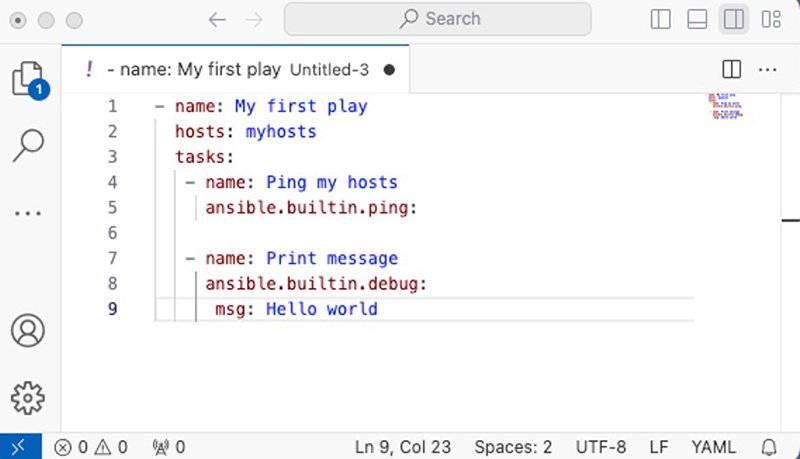Open the Accounts menu icon
This screenshot has height=459, width=800.
(x=28, y=330)
